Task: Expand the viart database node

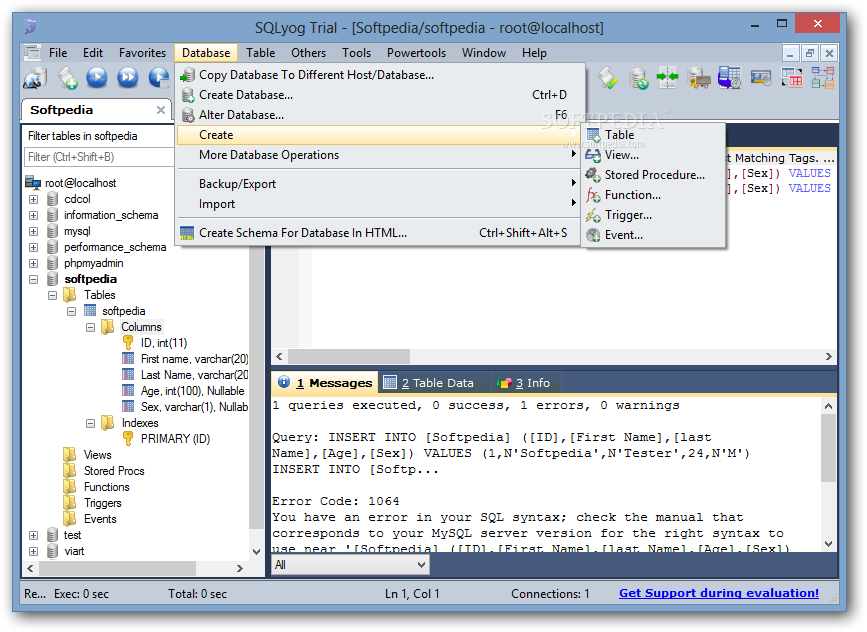Action: click(x=34, y=551)
